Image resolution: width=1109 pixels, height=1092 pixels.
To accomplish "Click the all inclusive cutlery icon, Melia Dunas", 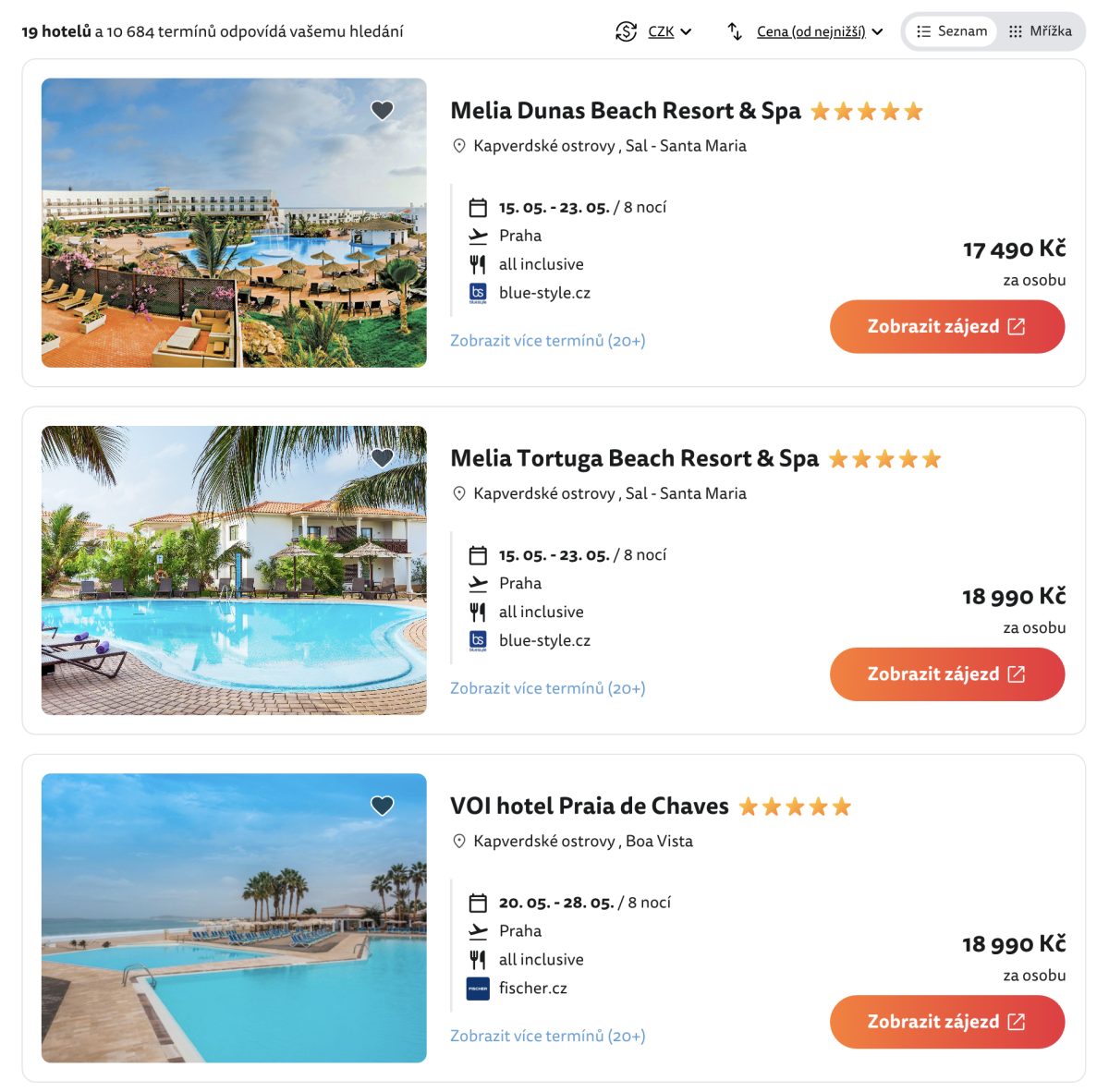I will [478, 264].
